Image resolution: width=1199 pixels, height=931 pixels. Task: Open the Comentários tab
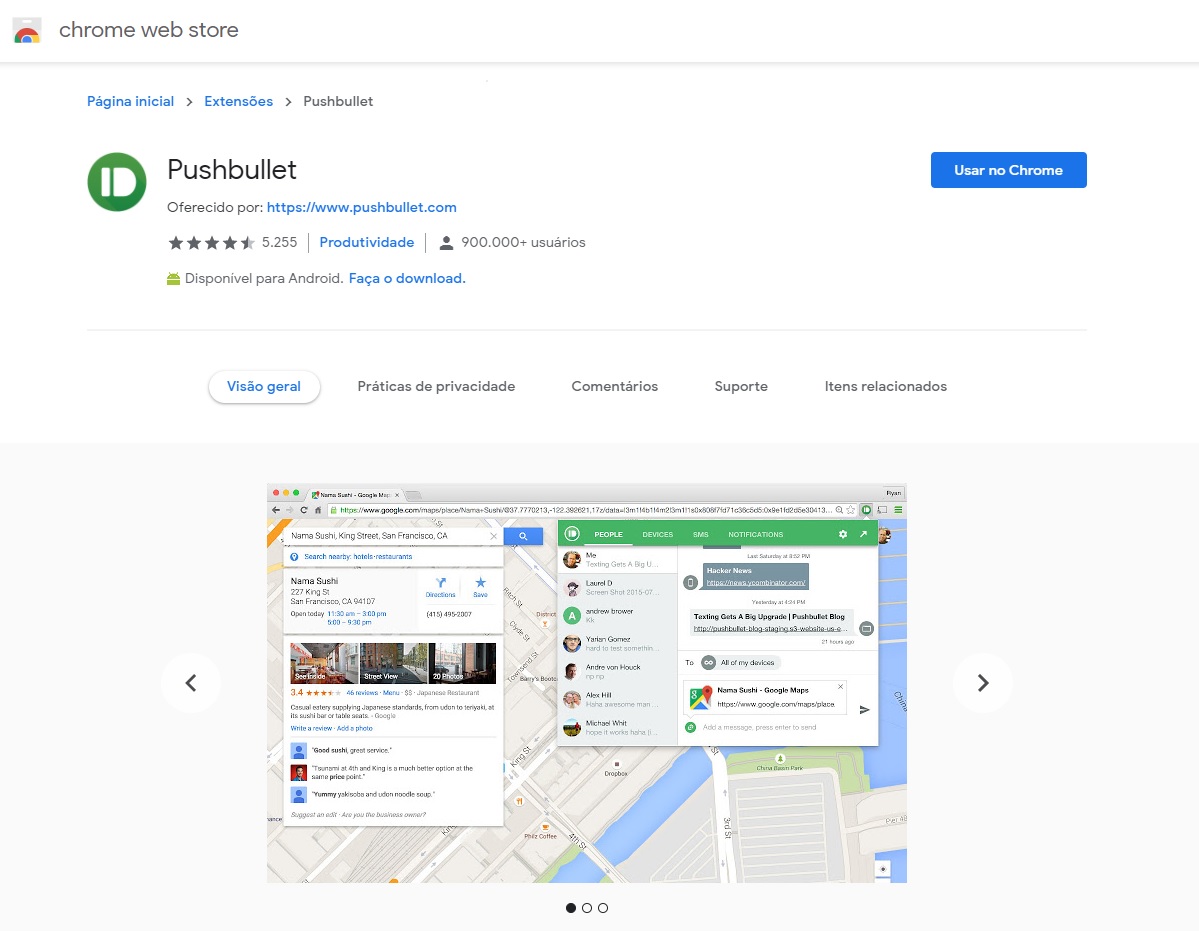coord(615,387)
